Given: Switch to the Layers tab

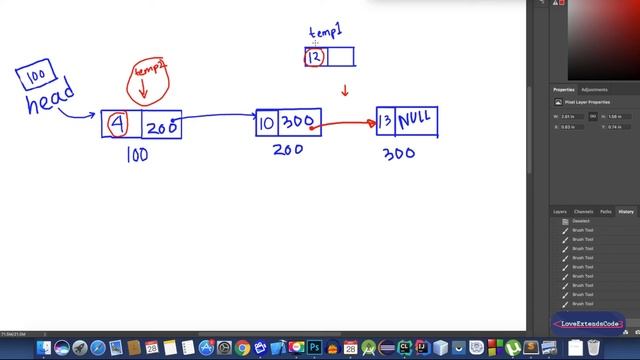Looking at the screenshot, I should (560, 212).
